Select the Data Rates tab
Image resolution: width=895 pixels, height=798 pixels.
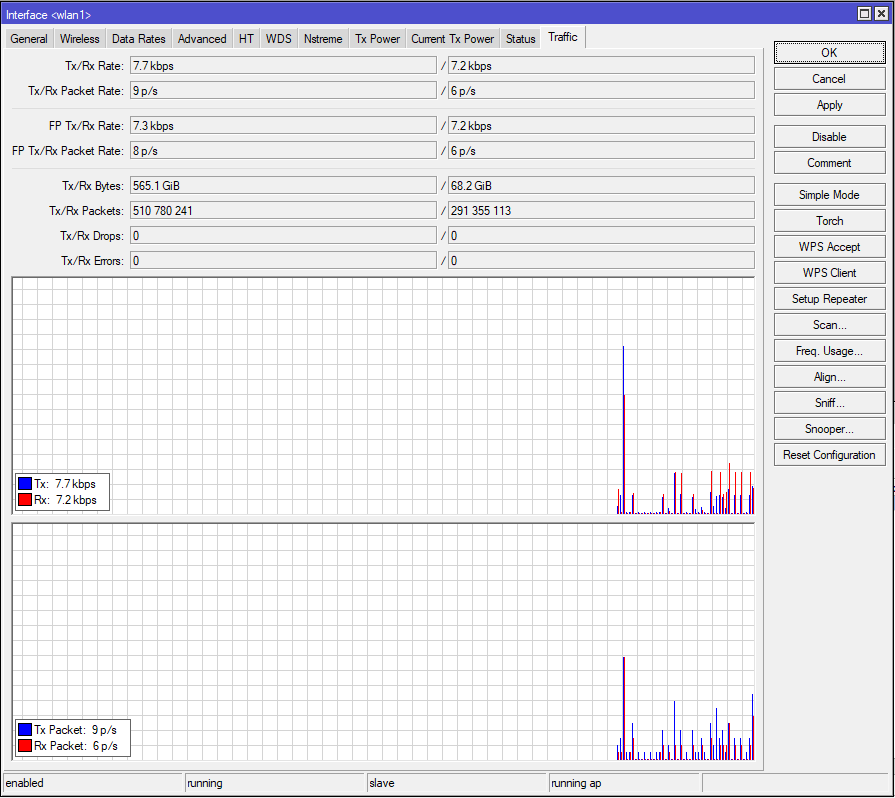coord(139,39)
